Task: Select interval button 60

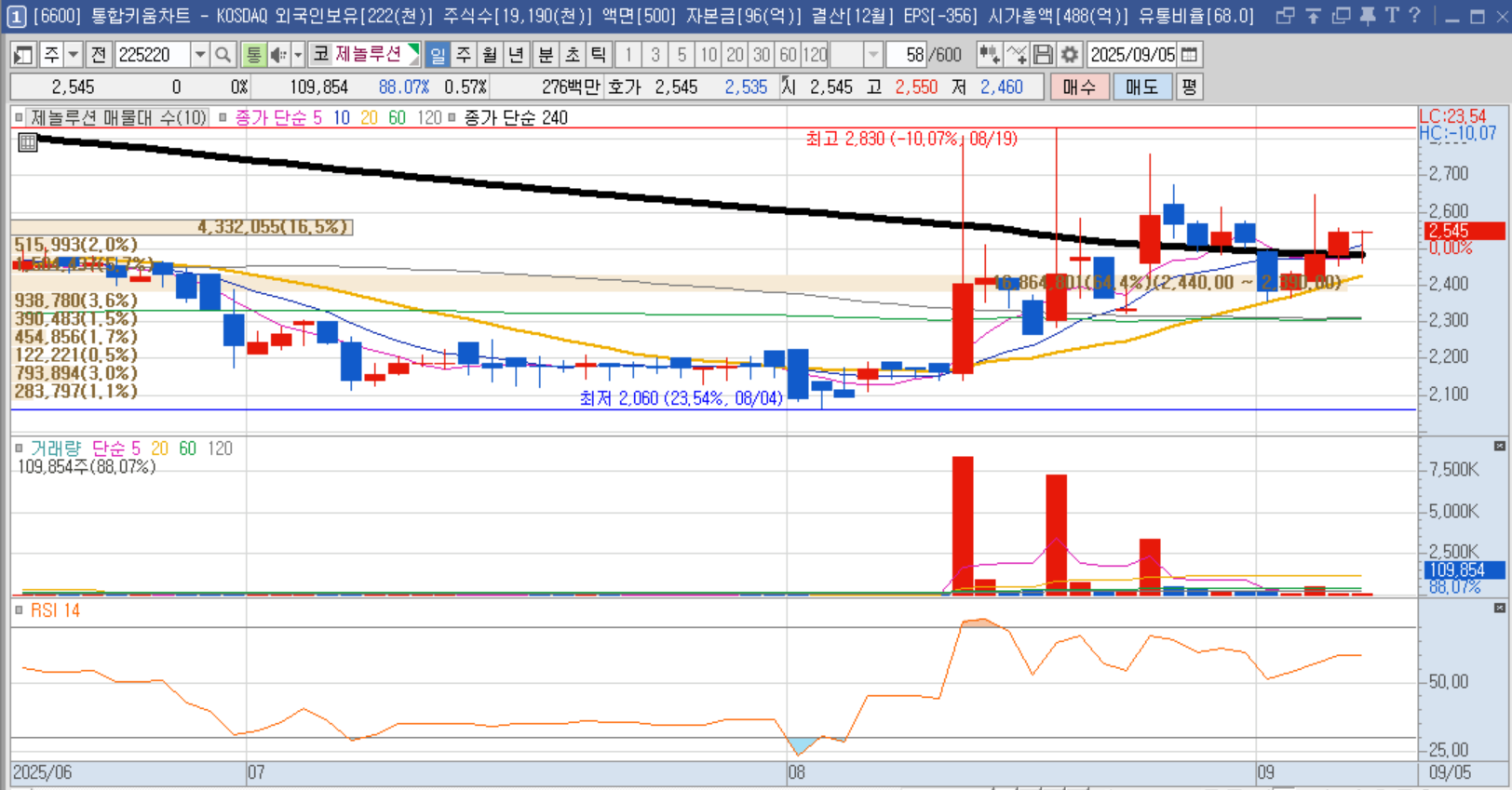Action: 788,55
